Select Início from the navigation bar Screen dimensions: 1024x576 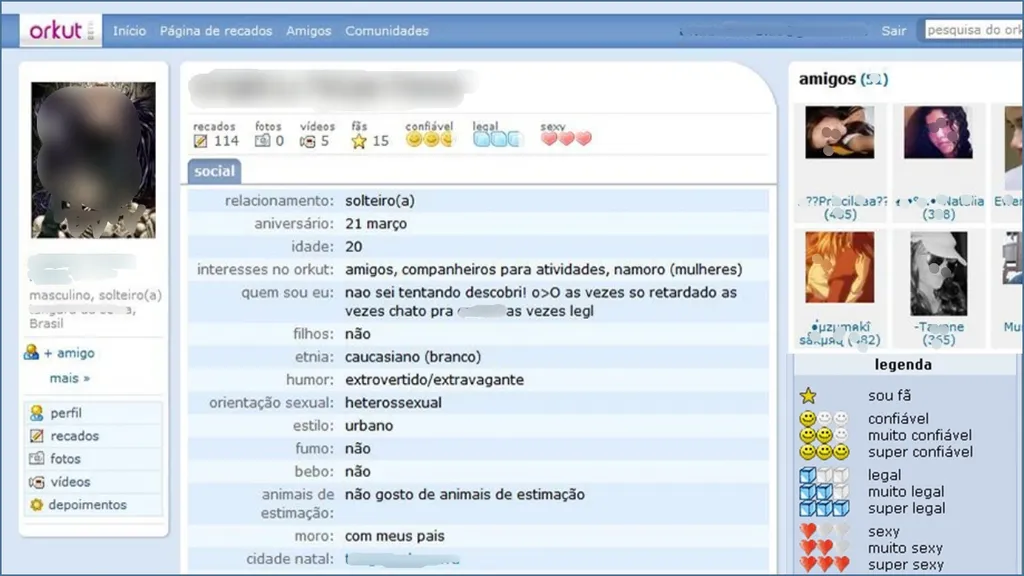(x=129, y=31)
